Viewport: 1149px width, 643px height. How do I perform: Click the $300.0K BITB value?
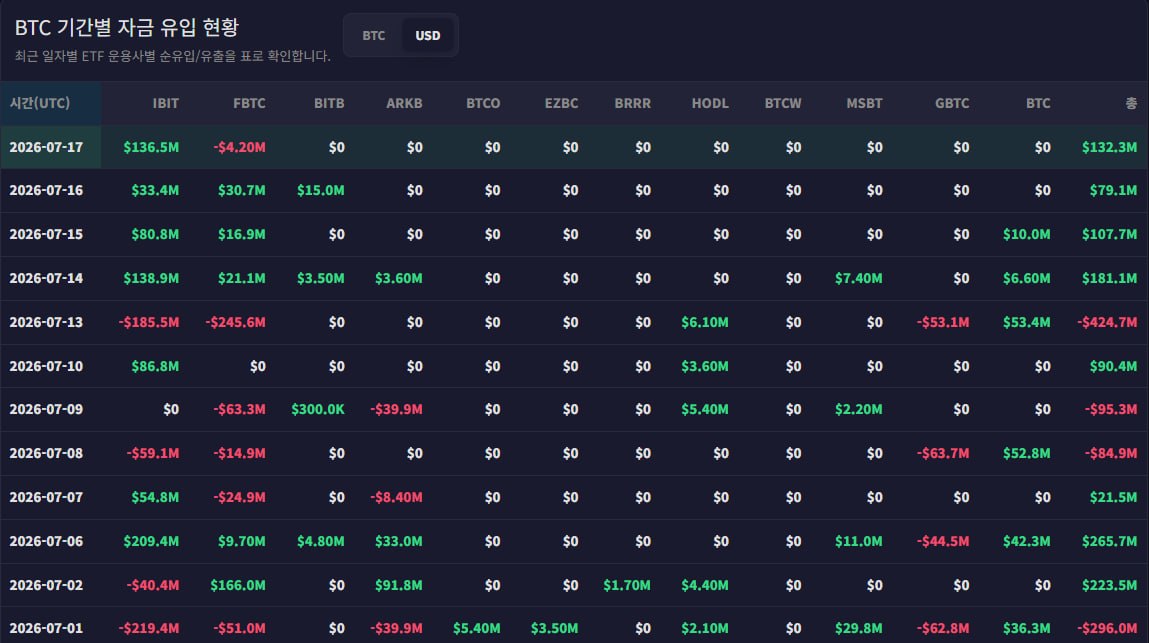click(318, 410)
